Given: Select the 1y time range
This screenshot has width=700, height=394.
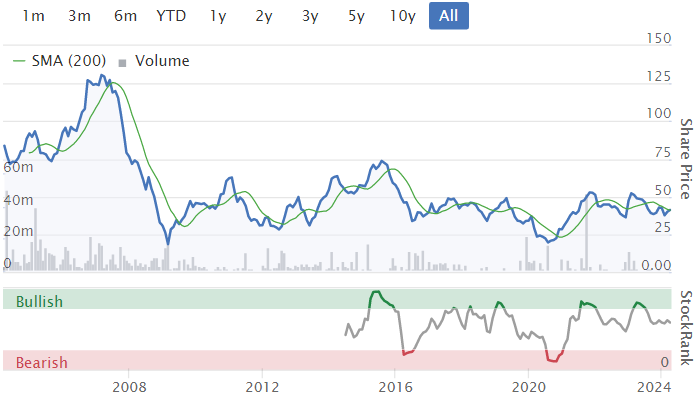Looking at the screenshot, I should pos(218,16).
